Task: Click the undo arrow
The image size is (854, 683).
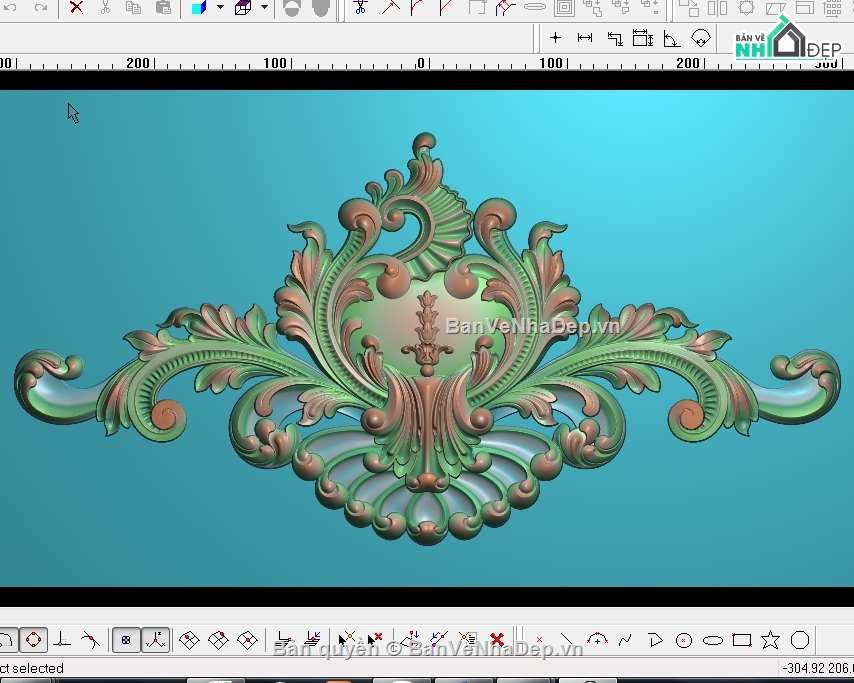Action: [11, 8]
